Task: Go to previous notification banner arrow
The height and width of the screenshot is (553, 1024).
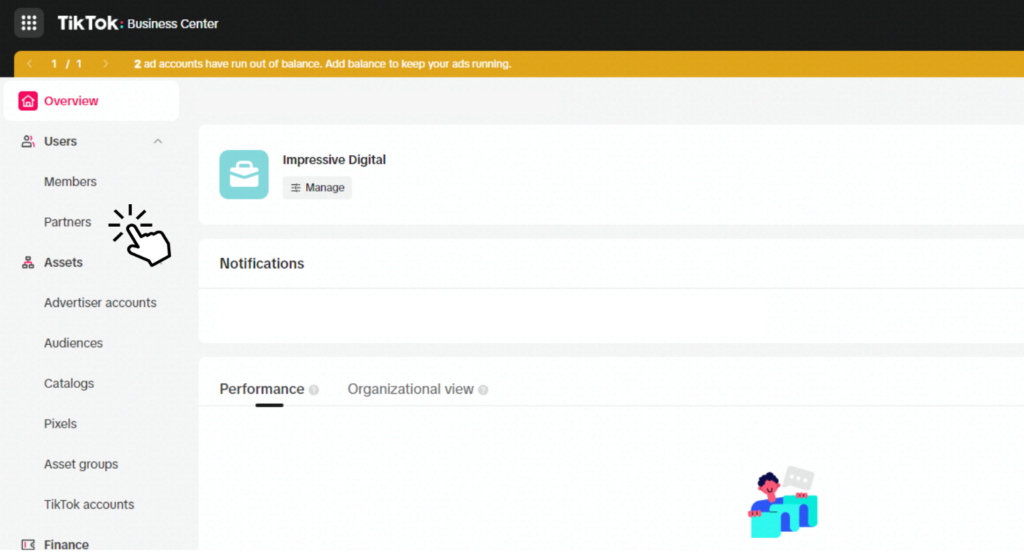Action: pyautogui.click(x=30, y=64)
